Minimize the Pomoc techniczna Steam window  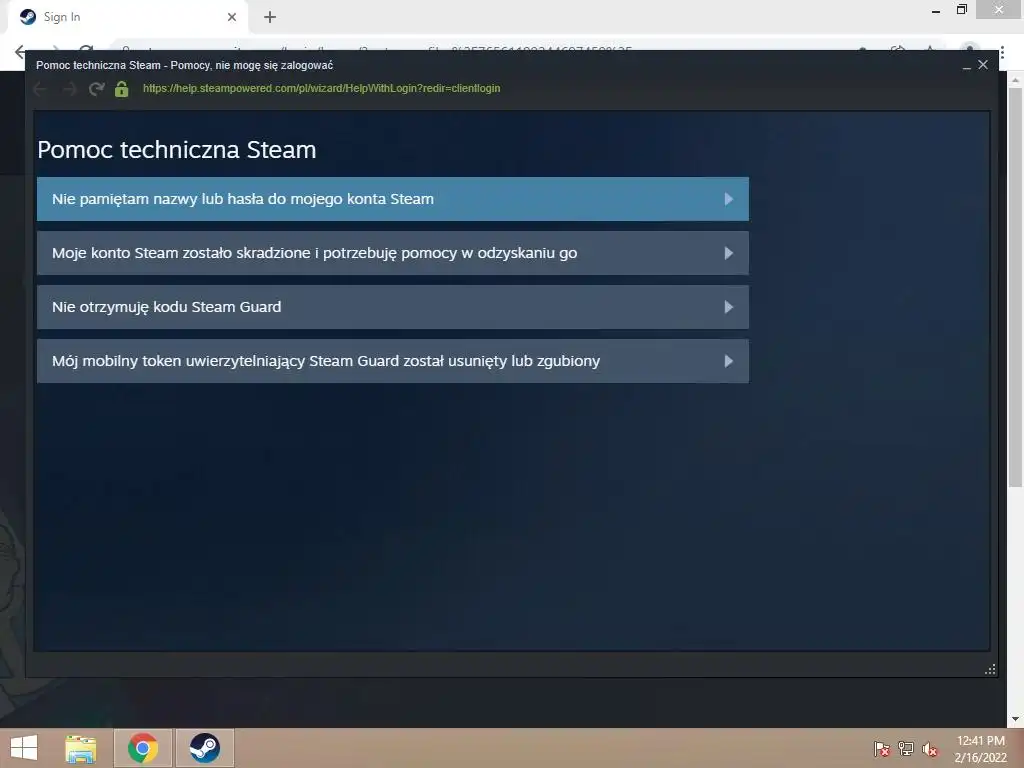[967, 65]
